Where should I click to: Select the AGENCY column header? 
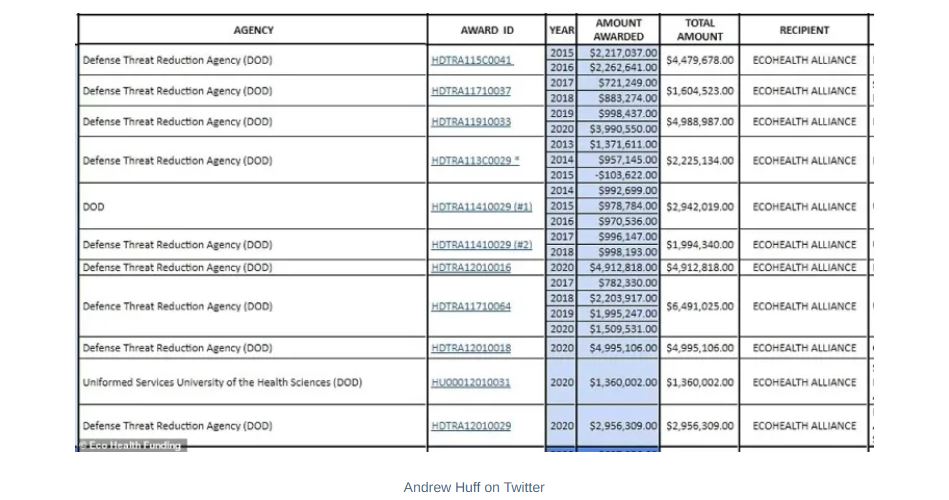pyautogui.click(x=253, y=30)
